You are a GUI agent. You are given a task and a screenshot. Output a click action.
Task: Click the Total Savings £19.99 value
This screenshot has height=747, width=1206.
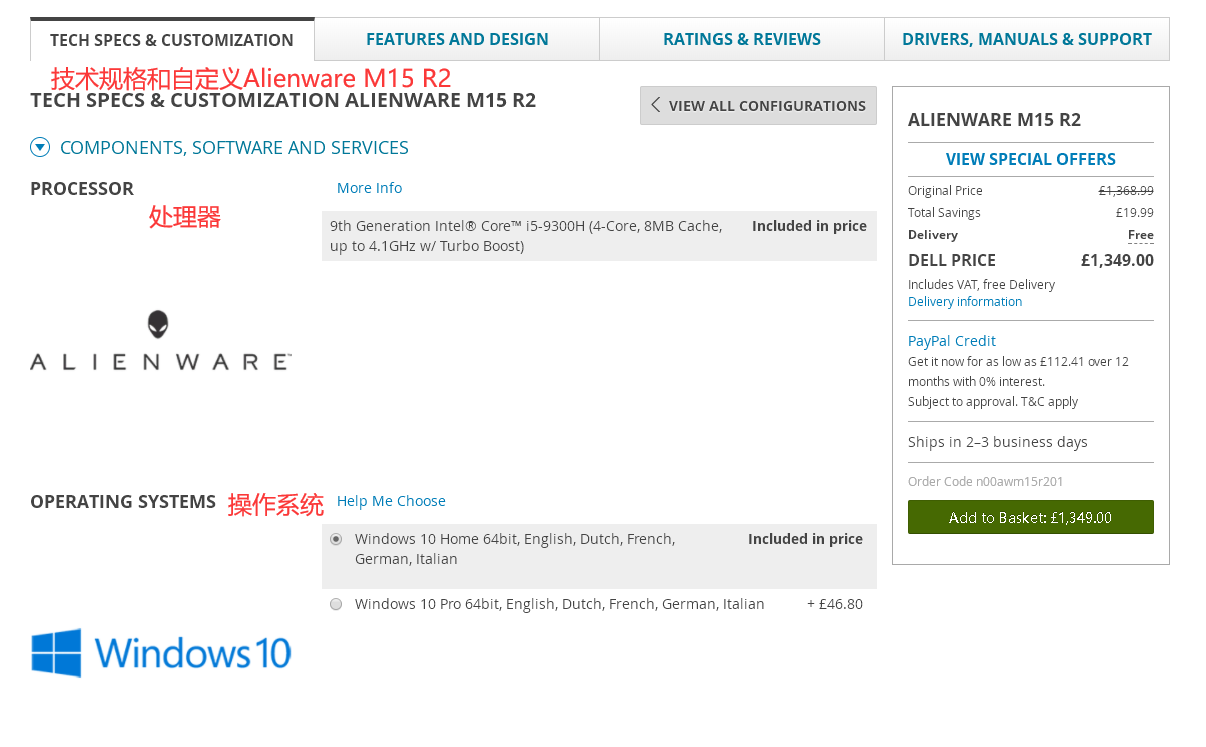[x=1135, y=213]
